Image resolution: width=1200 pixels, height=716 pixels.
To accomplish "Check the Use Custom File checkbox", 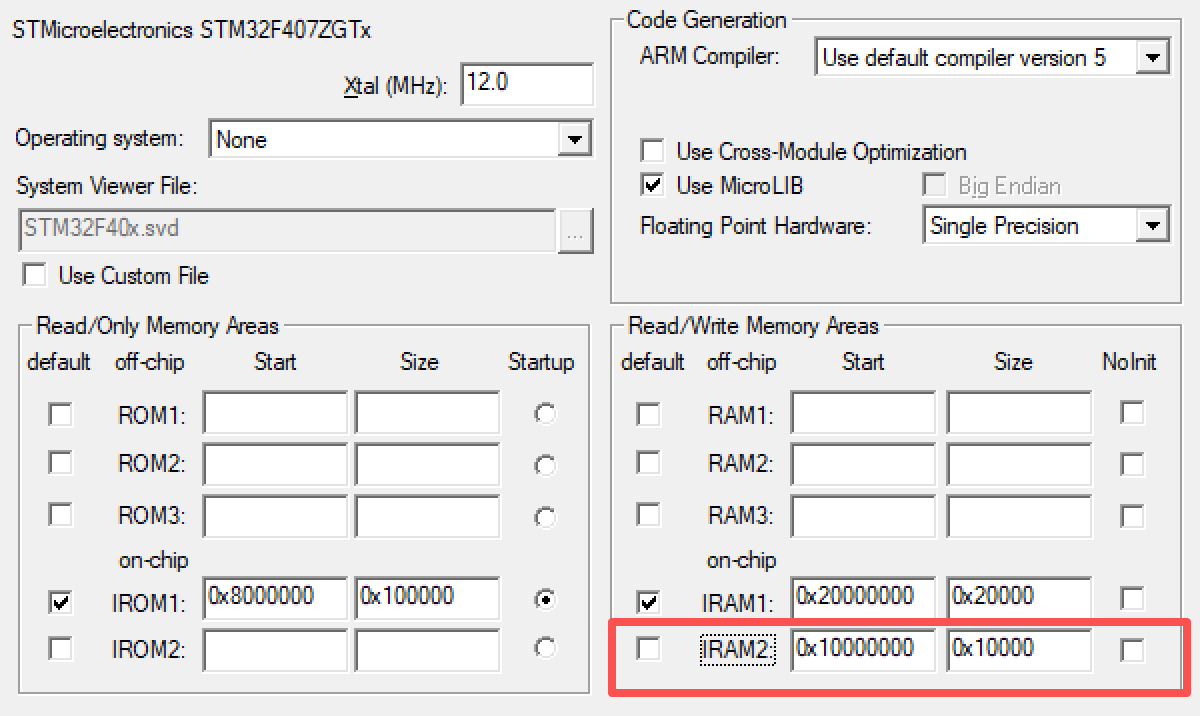I will coord(35,275).
